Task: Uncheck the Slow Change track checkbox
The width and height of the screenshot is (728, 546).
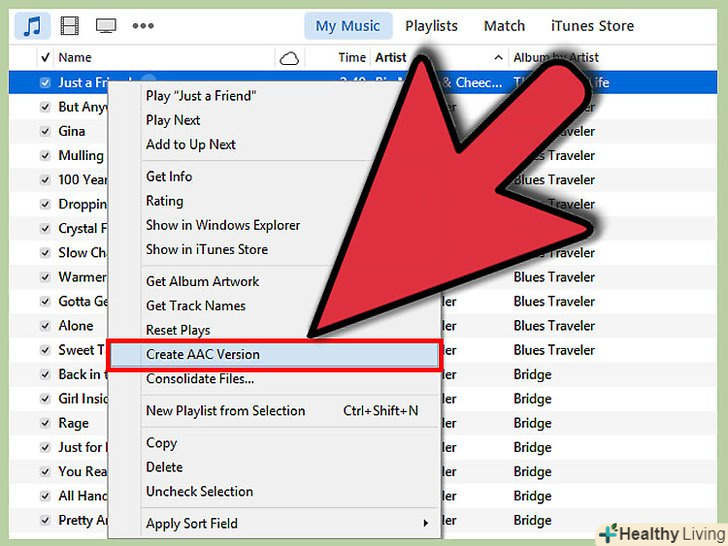Action: [x=45, y=253]
